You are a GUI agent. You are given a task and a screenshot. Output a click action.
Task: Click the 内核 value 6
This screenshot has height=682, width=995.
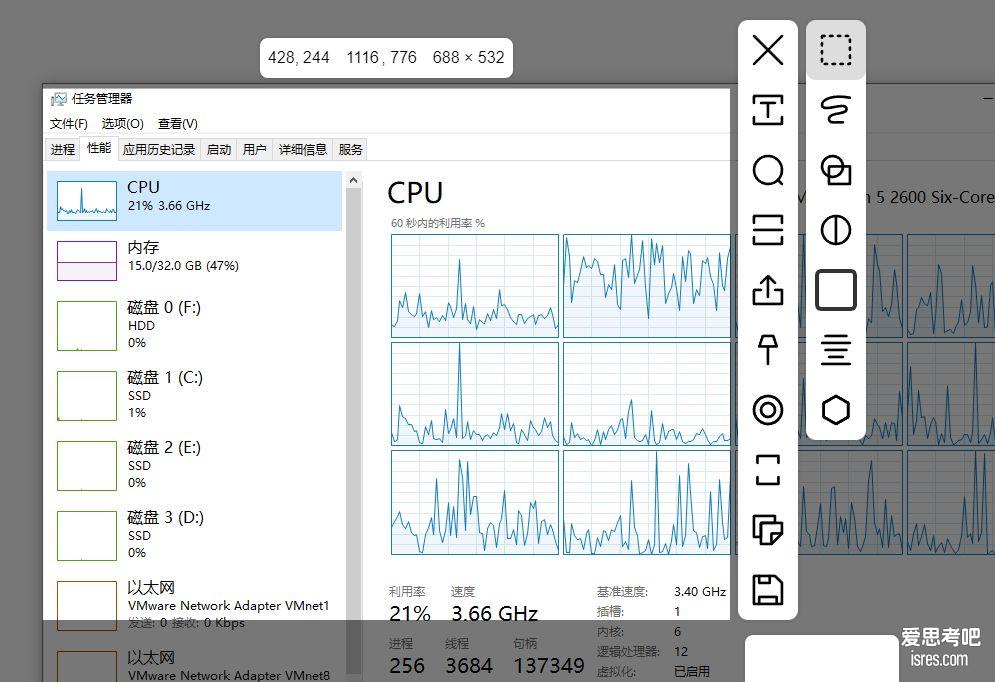pyautogui.click(x=678, y=632)
